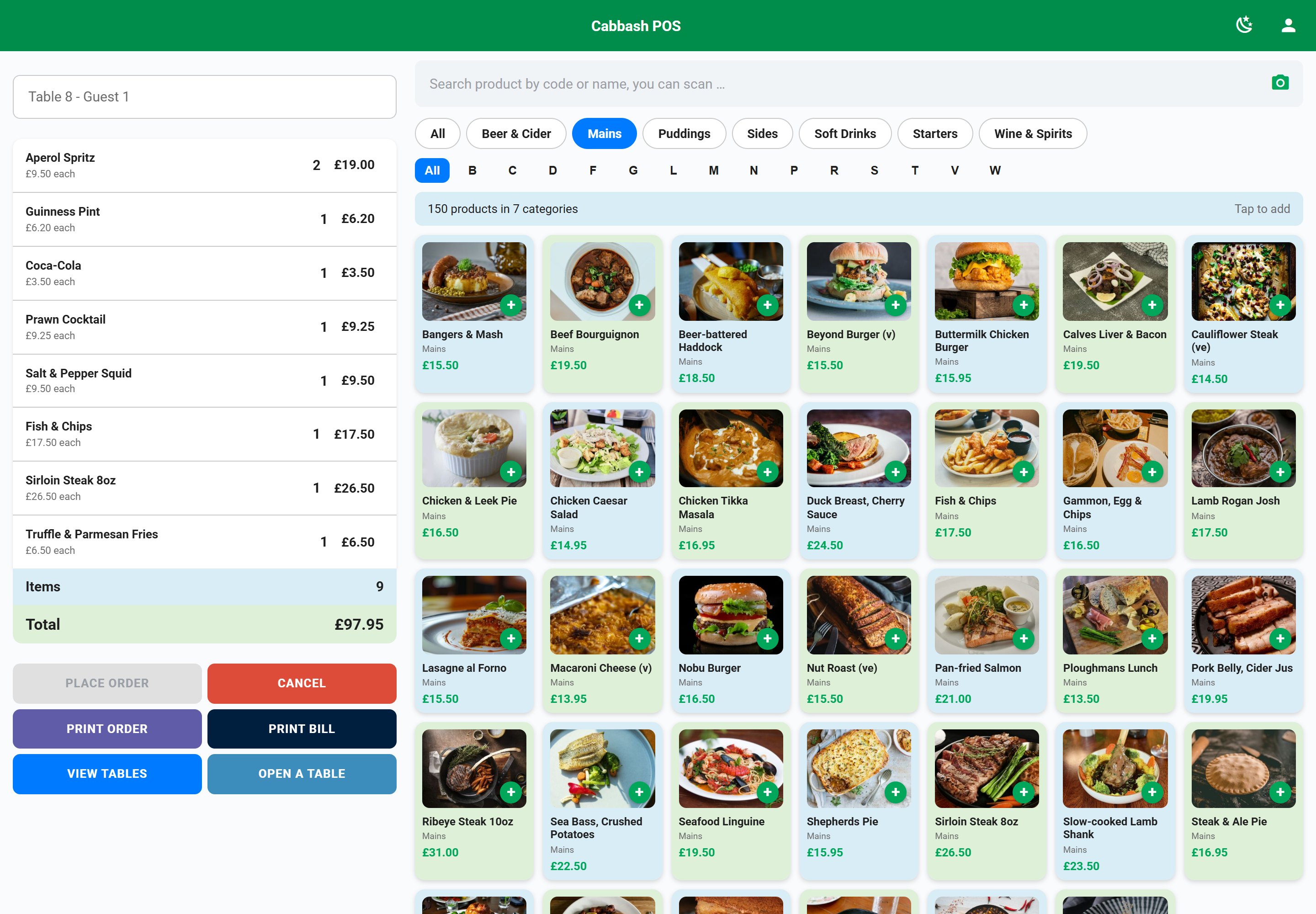Click the Shepherds Pie product image
The image size is (1316, 914).
click(x=859, y=768)
